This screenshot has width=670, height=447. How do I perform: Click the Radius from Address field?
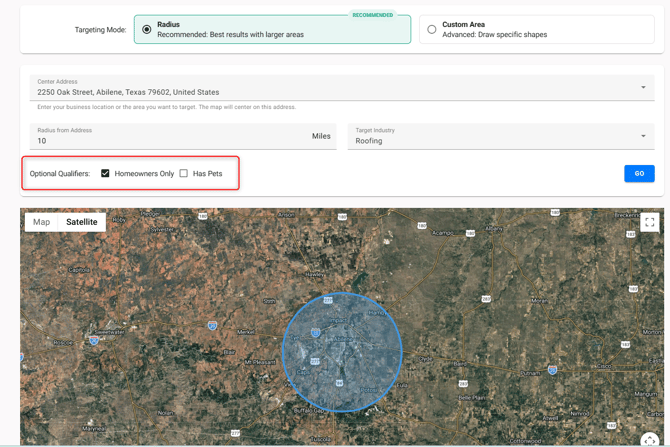tap(170, 141)
